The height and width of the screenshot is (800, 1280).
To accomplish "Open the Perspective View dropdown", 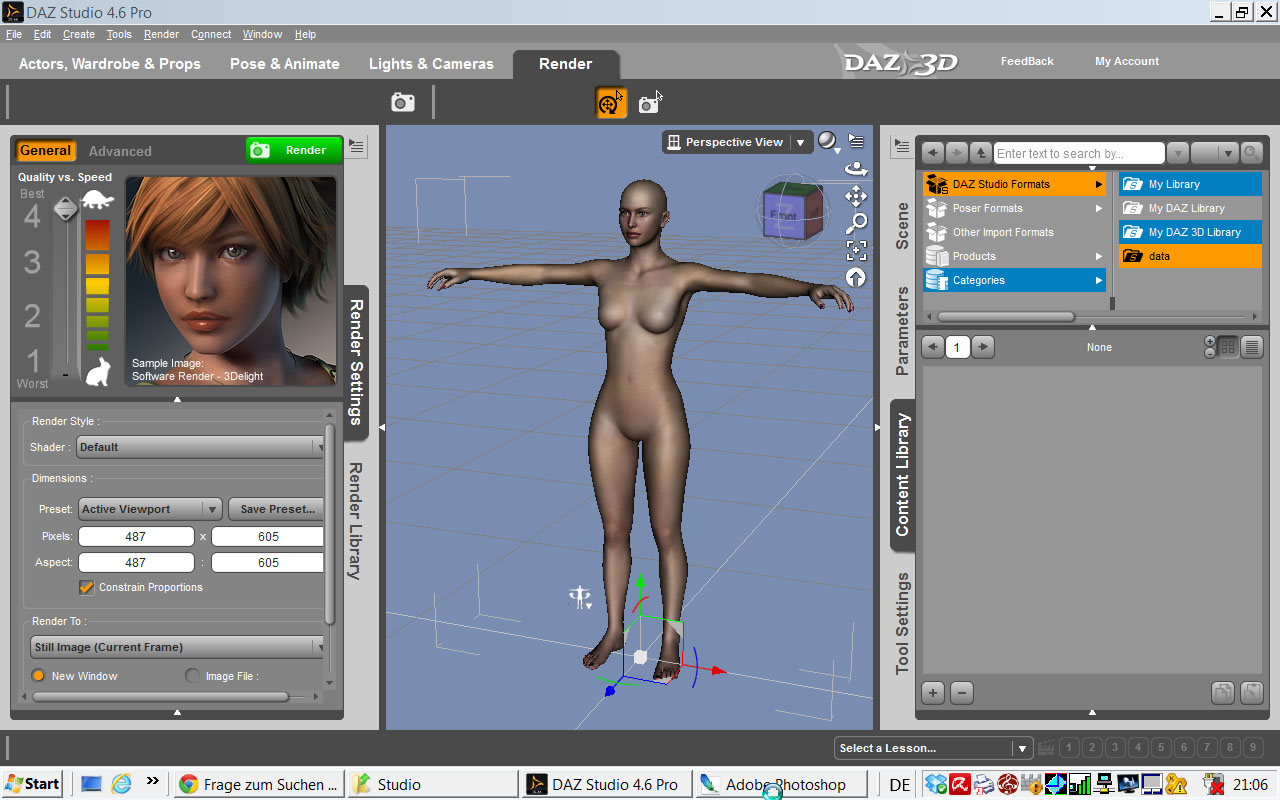I will tap(738, 142).
